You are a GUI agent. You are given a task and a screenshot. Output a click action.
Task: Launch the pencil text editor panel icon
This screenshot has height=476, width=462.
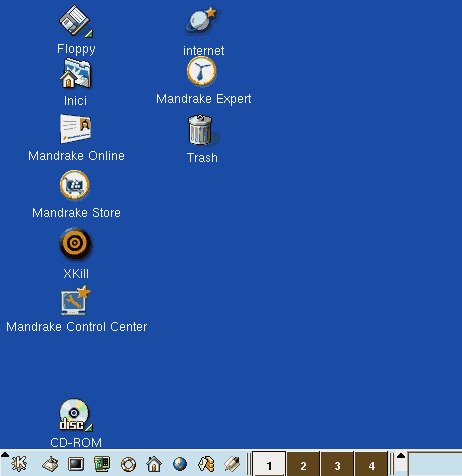[x=232, y=464]
